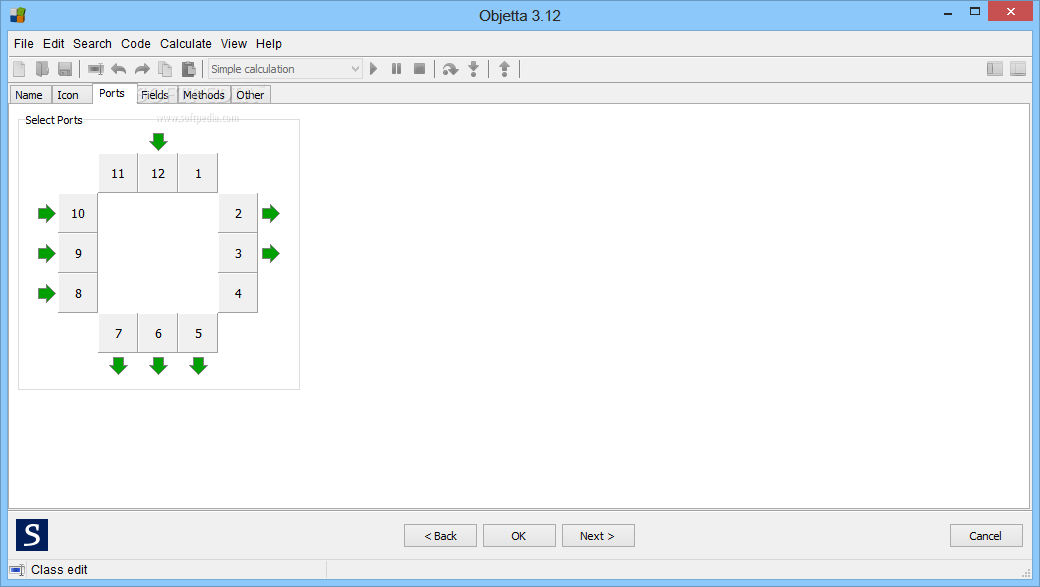
Task: Open the Help menu
Action: coord(269,44)
